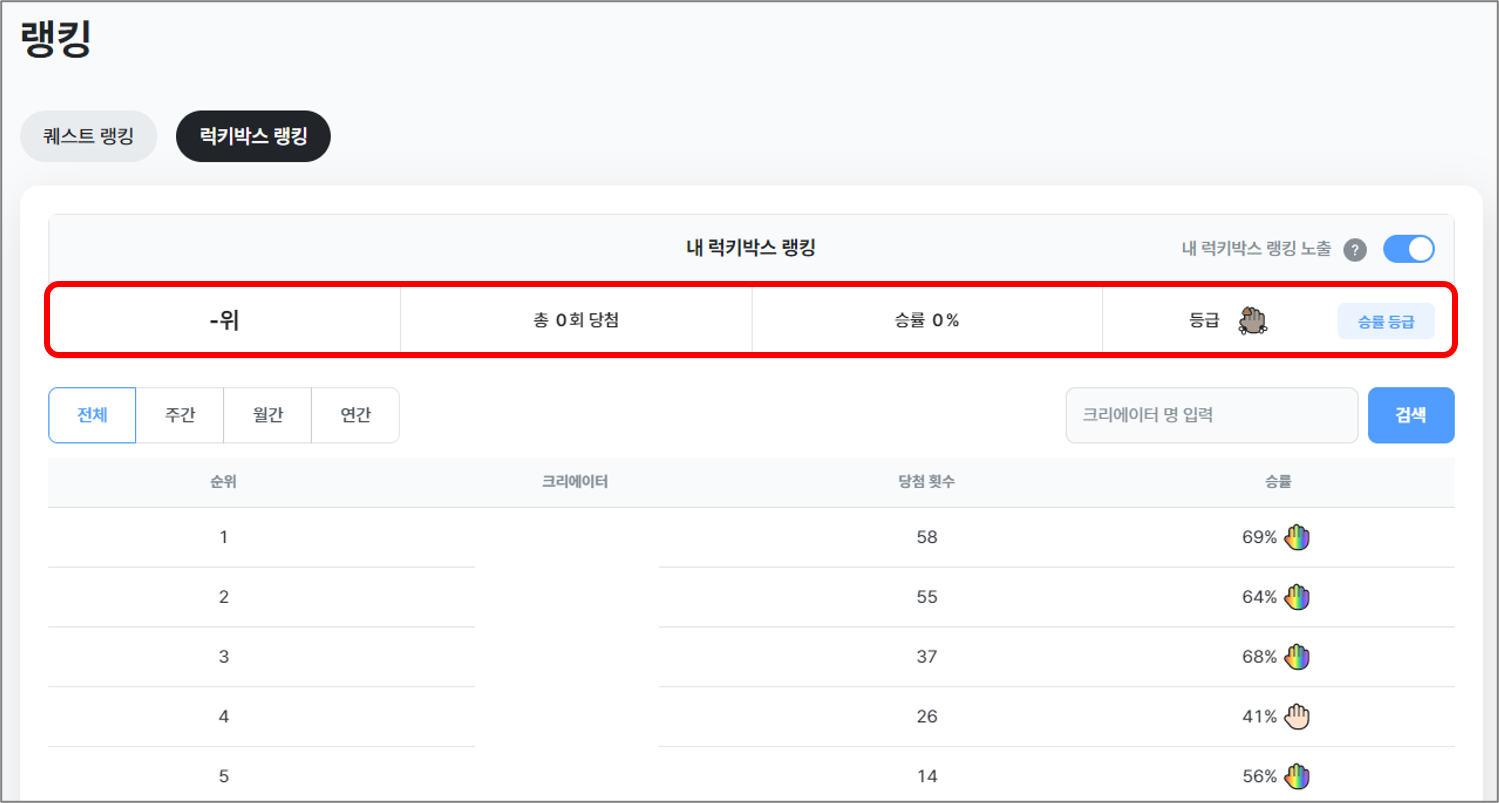Click the 69% win rate text
The width and height of the screenshot is (1499, 803).
click(1259, 537)
